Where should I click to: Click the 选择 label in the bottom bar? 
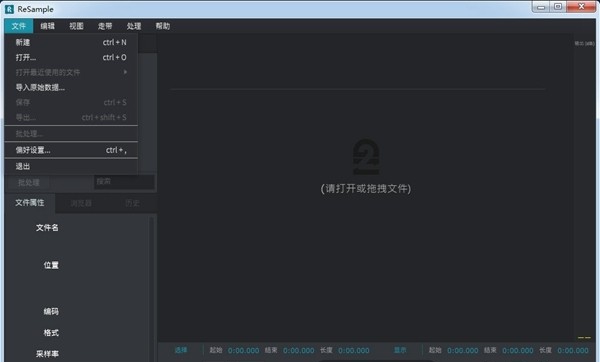pos(181,350)
